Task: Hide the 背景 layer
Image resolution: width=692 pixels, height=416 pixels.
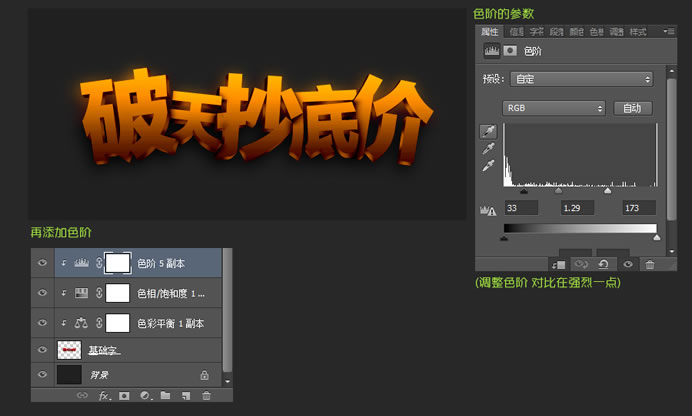Action: tap(42, 375)
